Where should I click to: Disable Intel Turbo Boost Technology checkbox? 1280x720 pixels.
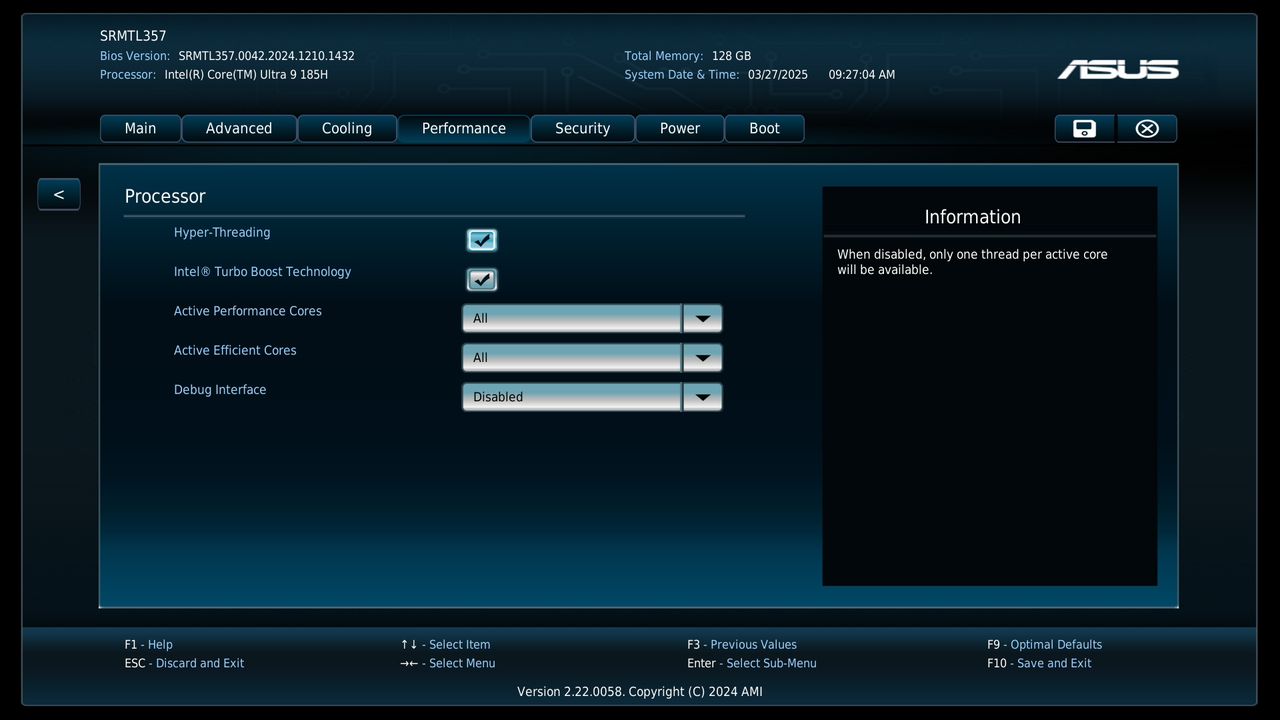[x=482, y=280]
